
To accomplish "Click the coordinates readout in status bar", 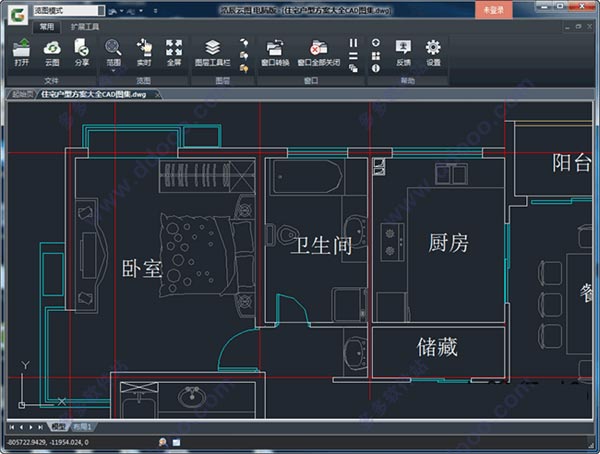I will click(48, 442).
